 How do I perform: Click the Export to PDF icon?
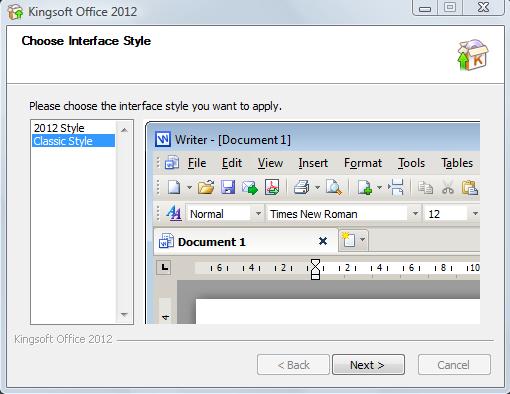point(272,187)
